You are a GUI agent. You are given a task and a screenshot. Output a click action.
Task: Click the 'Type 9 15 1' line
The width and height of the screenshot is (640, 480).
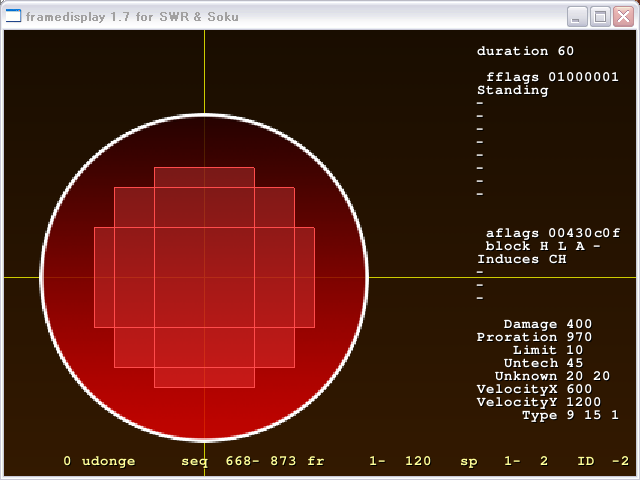tap(569, 415)
